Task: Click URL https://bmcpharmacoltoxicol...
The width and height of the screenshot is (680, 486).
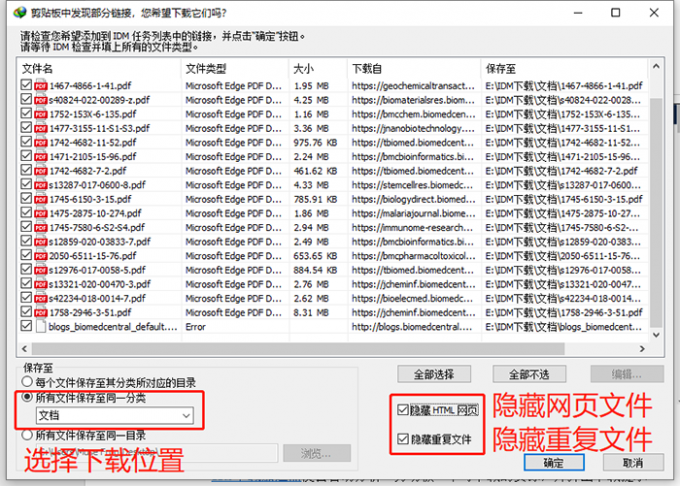Action: pyautogui.click(x=413, y=256)
